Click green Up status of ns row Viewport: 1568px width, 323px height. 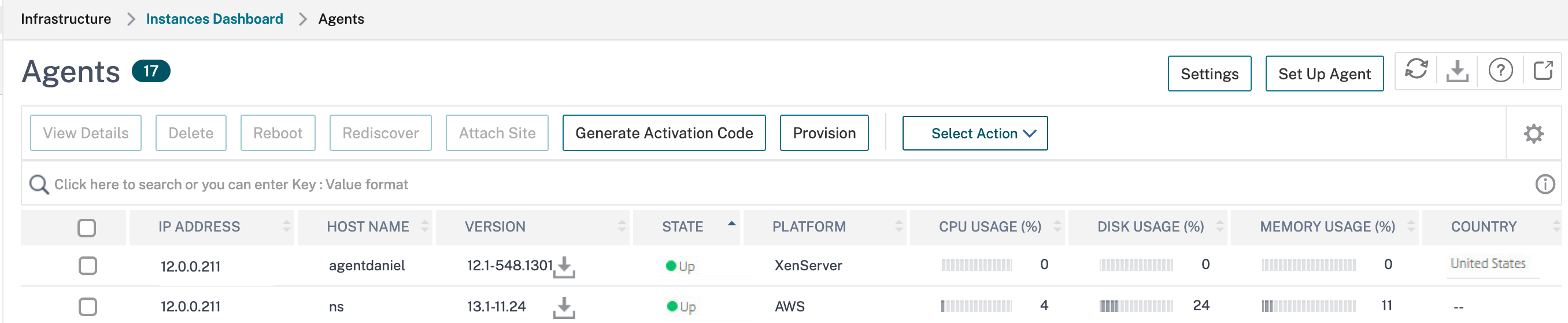(x=681, y=307)
